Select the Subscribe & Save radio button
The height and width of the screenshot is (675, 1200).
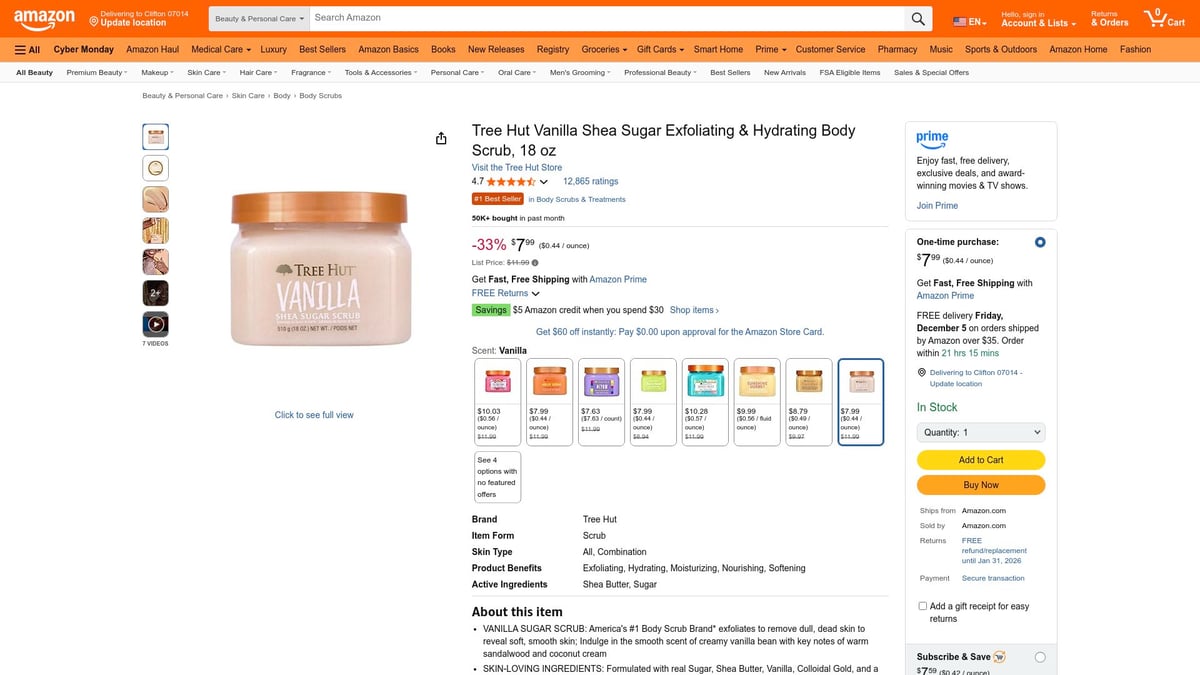tap(1040, 657)
